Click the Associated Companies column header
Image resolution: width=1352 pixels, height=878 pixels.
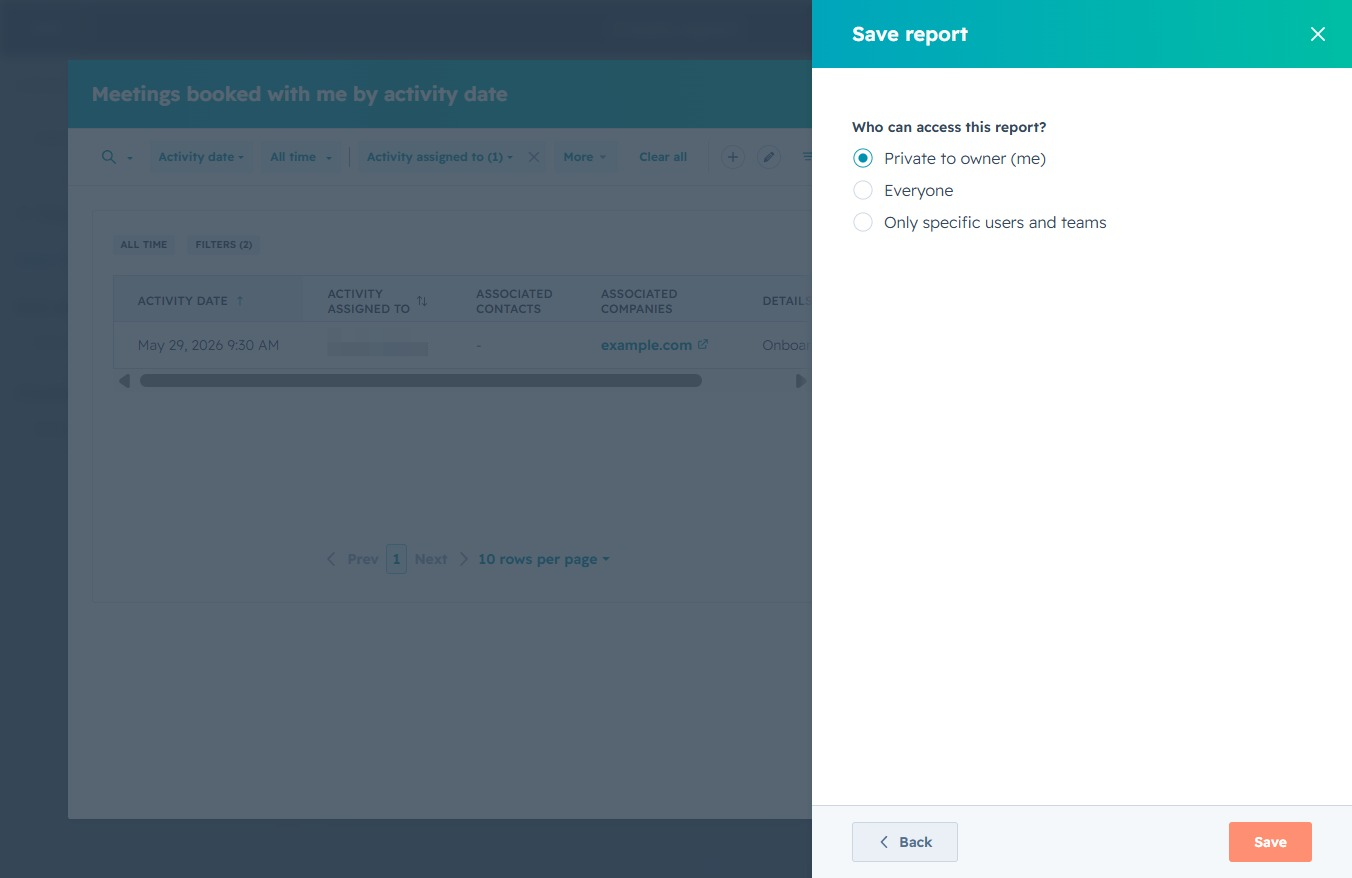[x=639, y=301]
